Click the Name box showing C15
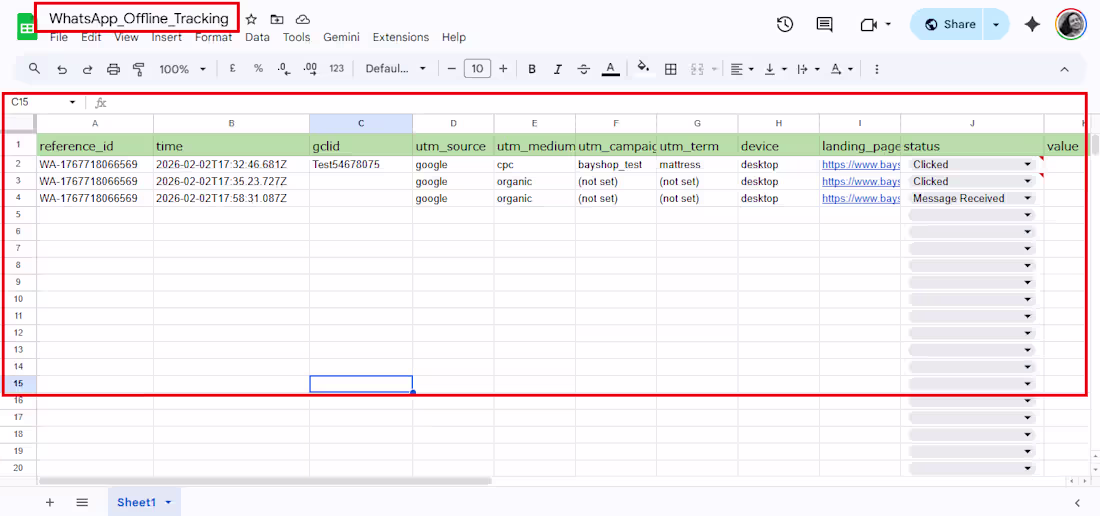Screen dimensions: 1100x516 (43, 102)
